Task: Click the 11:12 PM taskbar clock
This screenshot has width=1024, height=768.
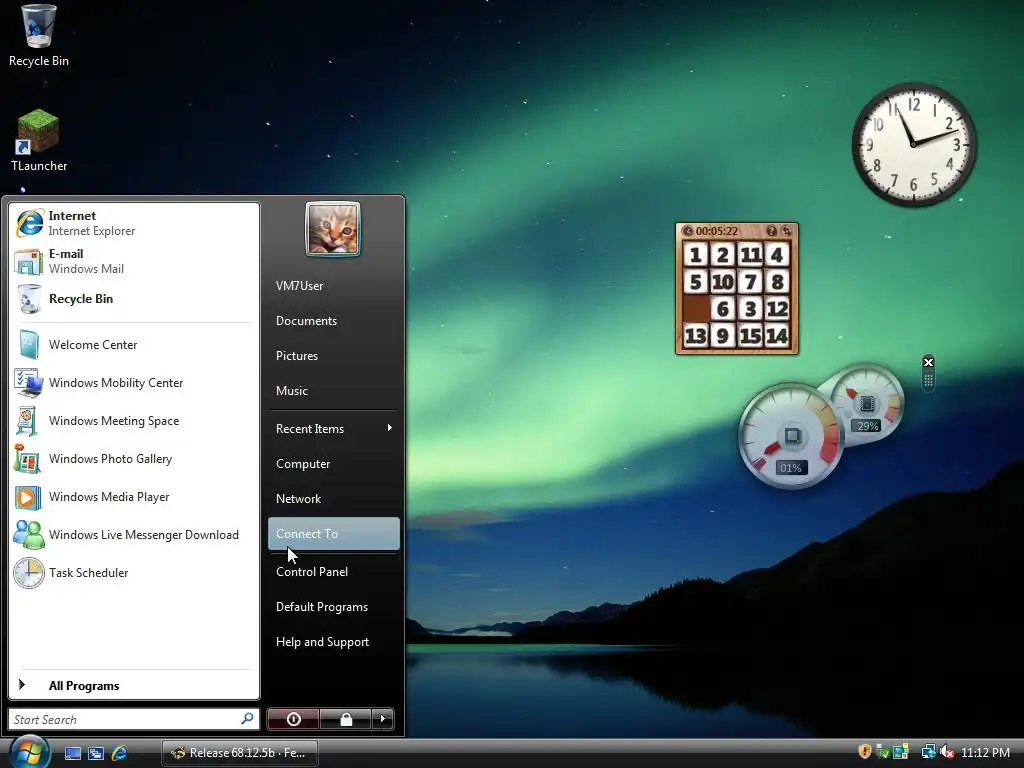Action: pyautogui.click(x=985, y=752)
